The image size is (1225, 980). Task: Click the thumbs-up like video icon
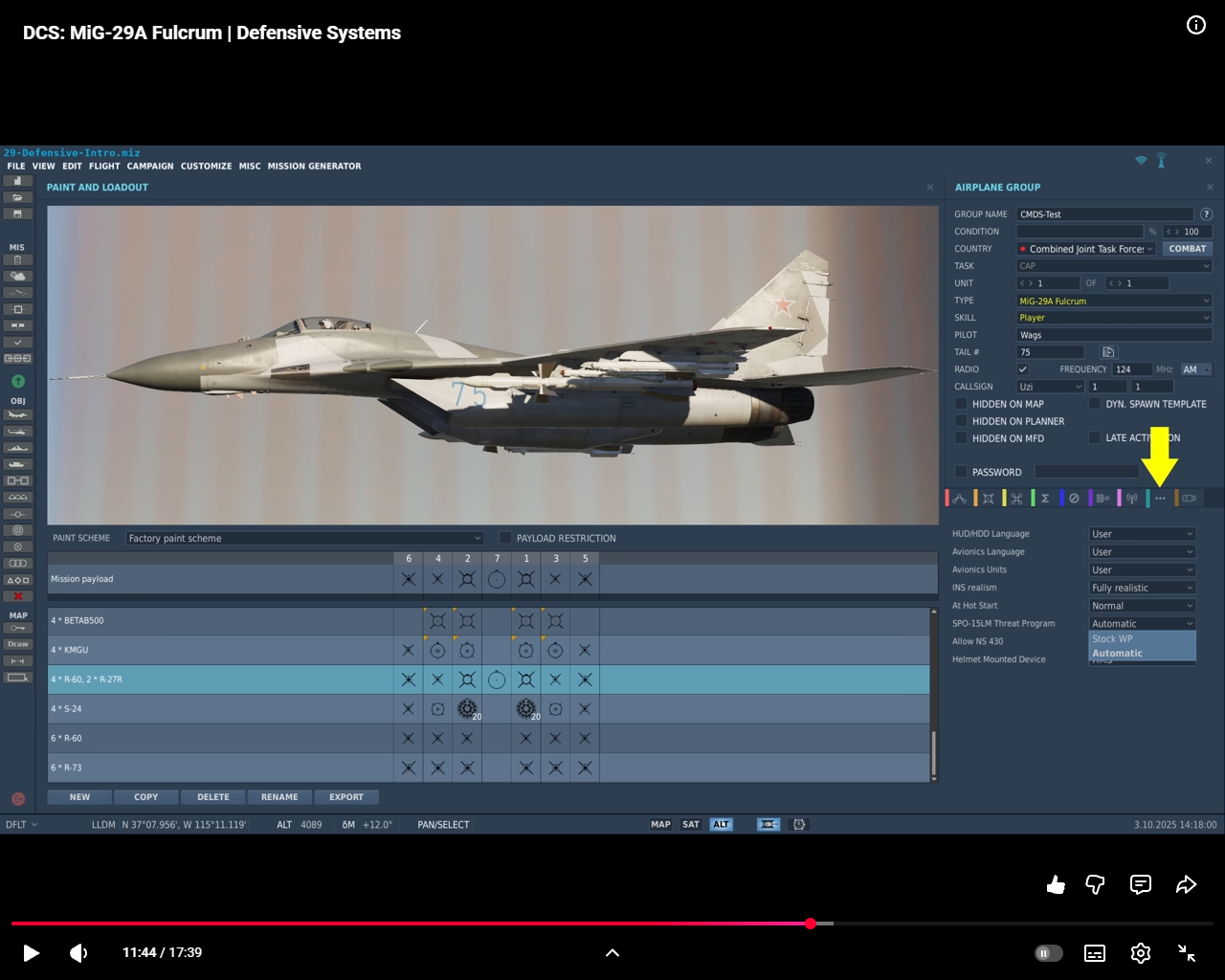click(1056, 884)
